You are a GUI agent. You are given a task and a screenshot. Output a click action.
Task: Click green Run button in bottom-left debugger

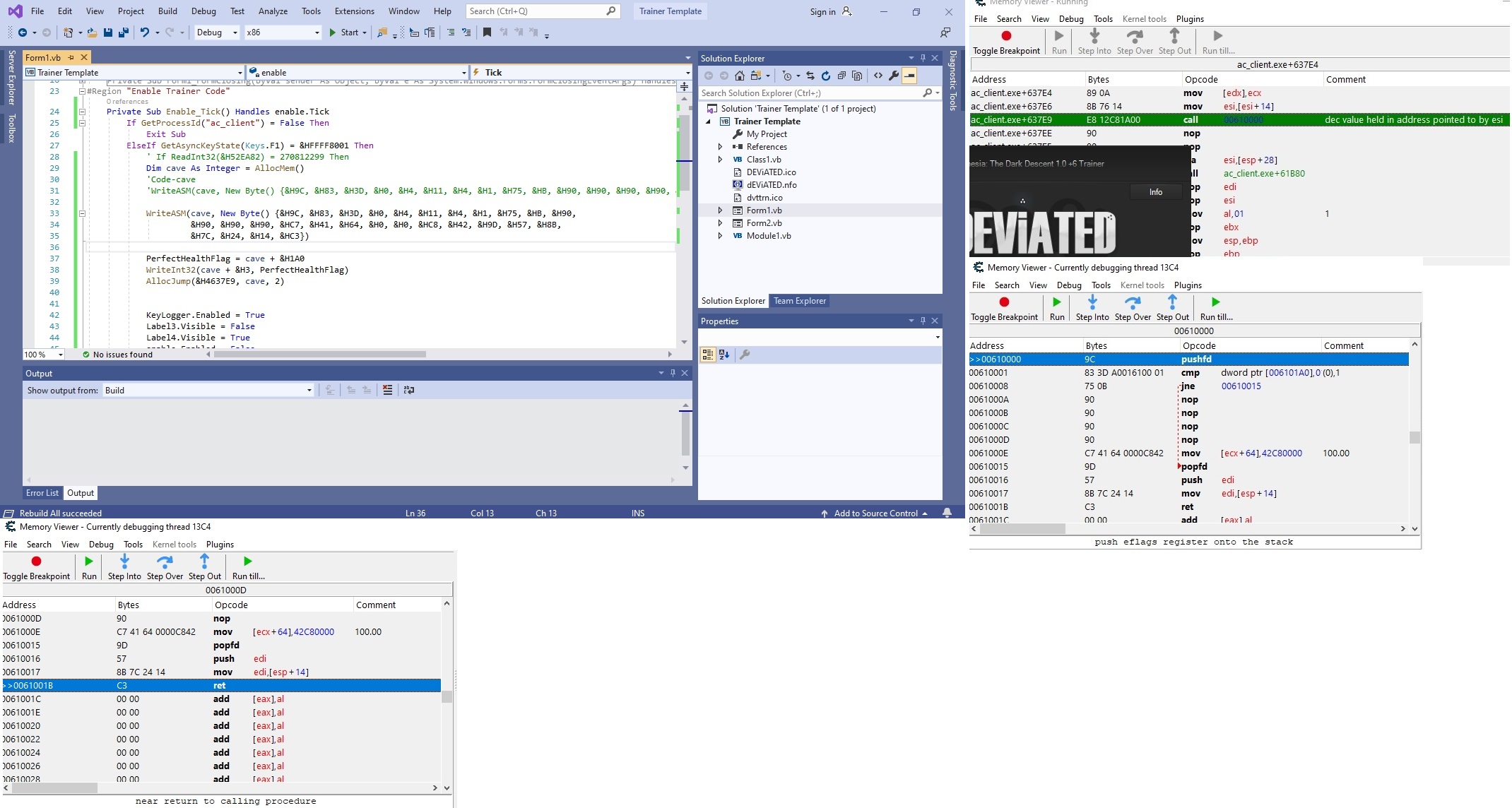pos(89,567)
